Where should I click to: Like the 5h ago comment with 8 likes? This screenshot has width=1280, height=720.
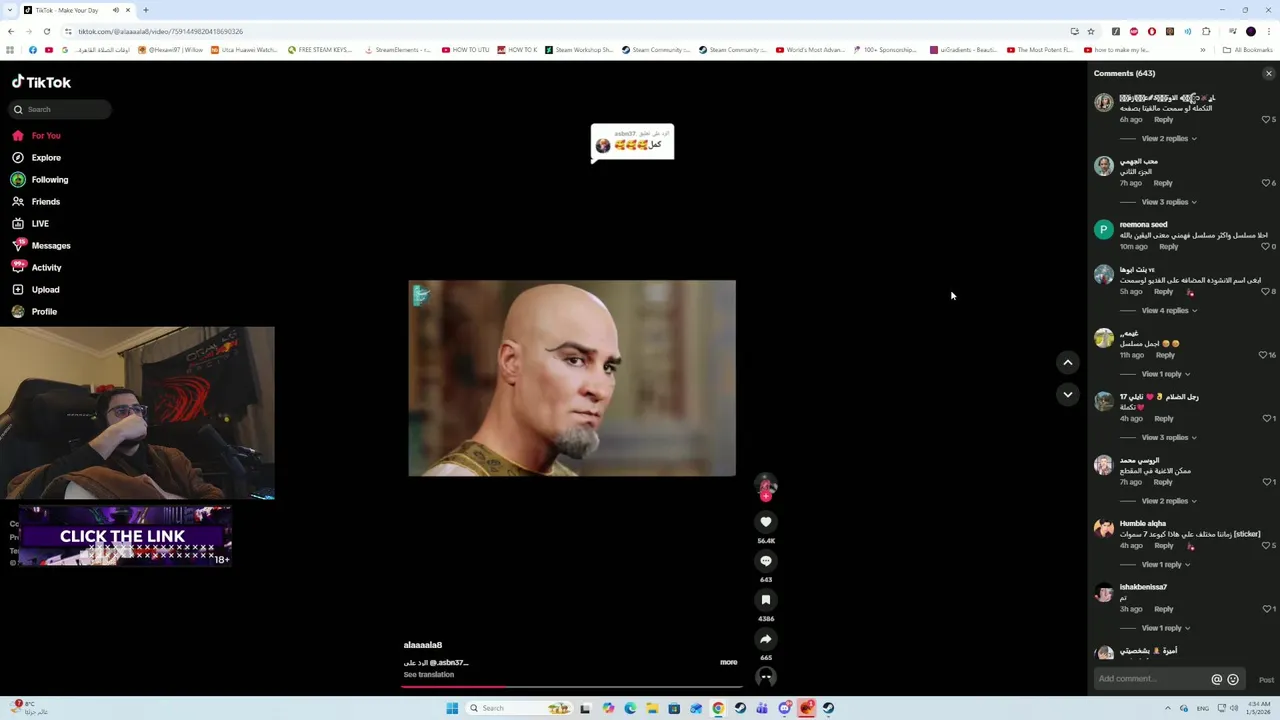pos(1266,292)
